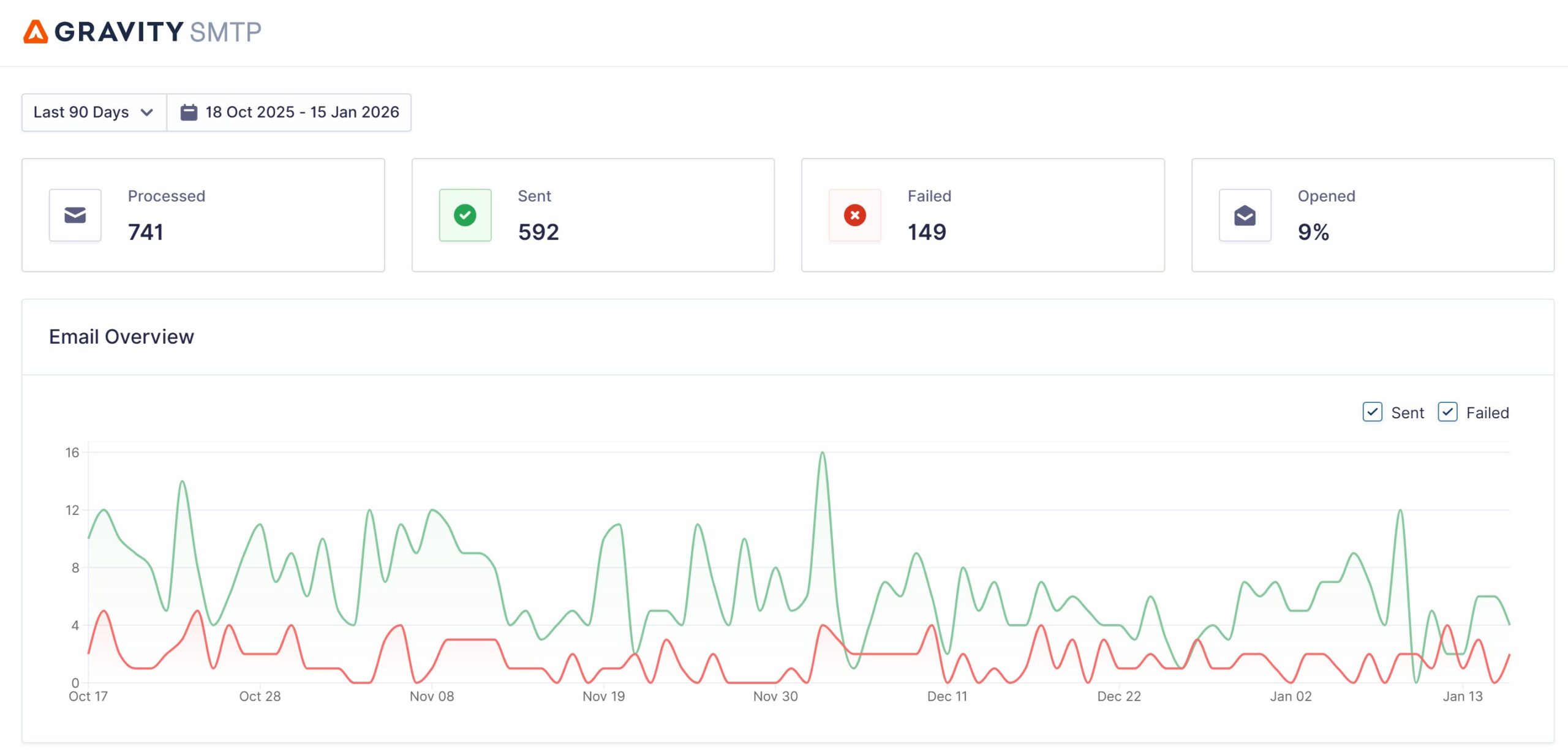Viewport: 1568px width, 752px height.
Task: Click the Dec 11 axis marker
Action: (947, 696)
